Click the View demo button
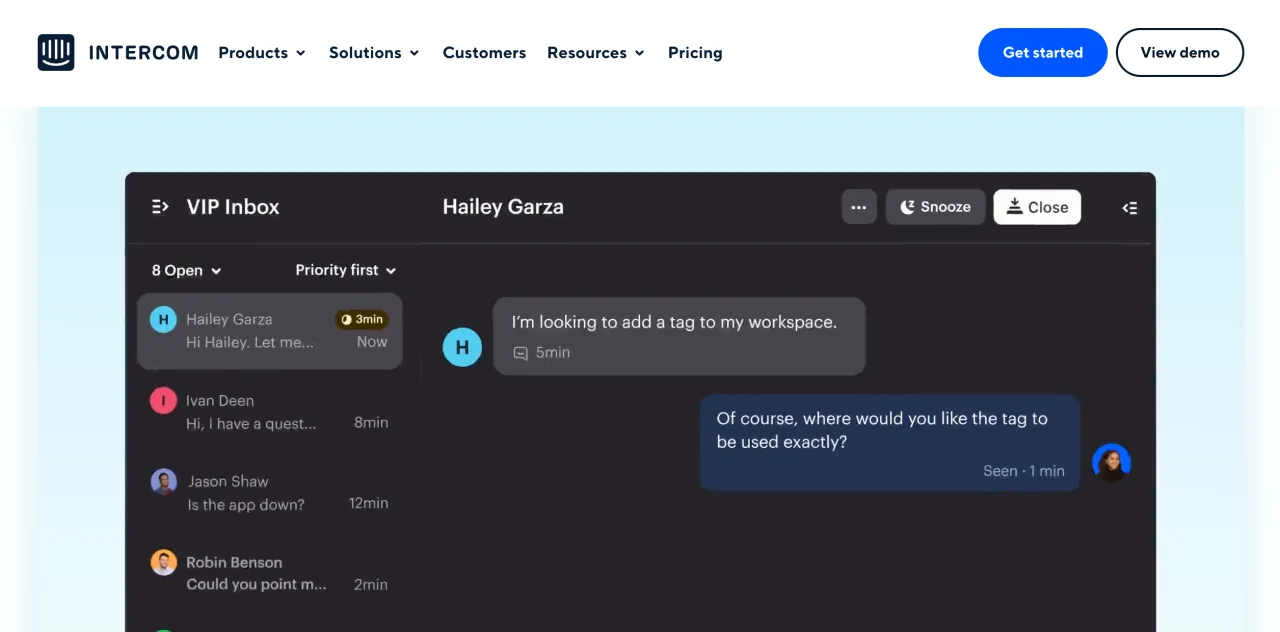The height and width of the screenshot is (632, 1280). point(1180,52)
